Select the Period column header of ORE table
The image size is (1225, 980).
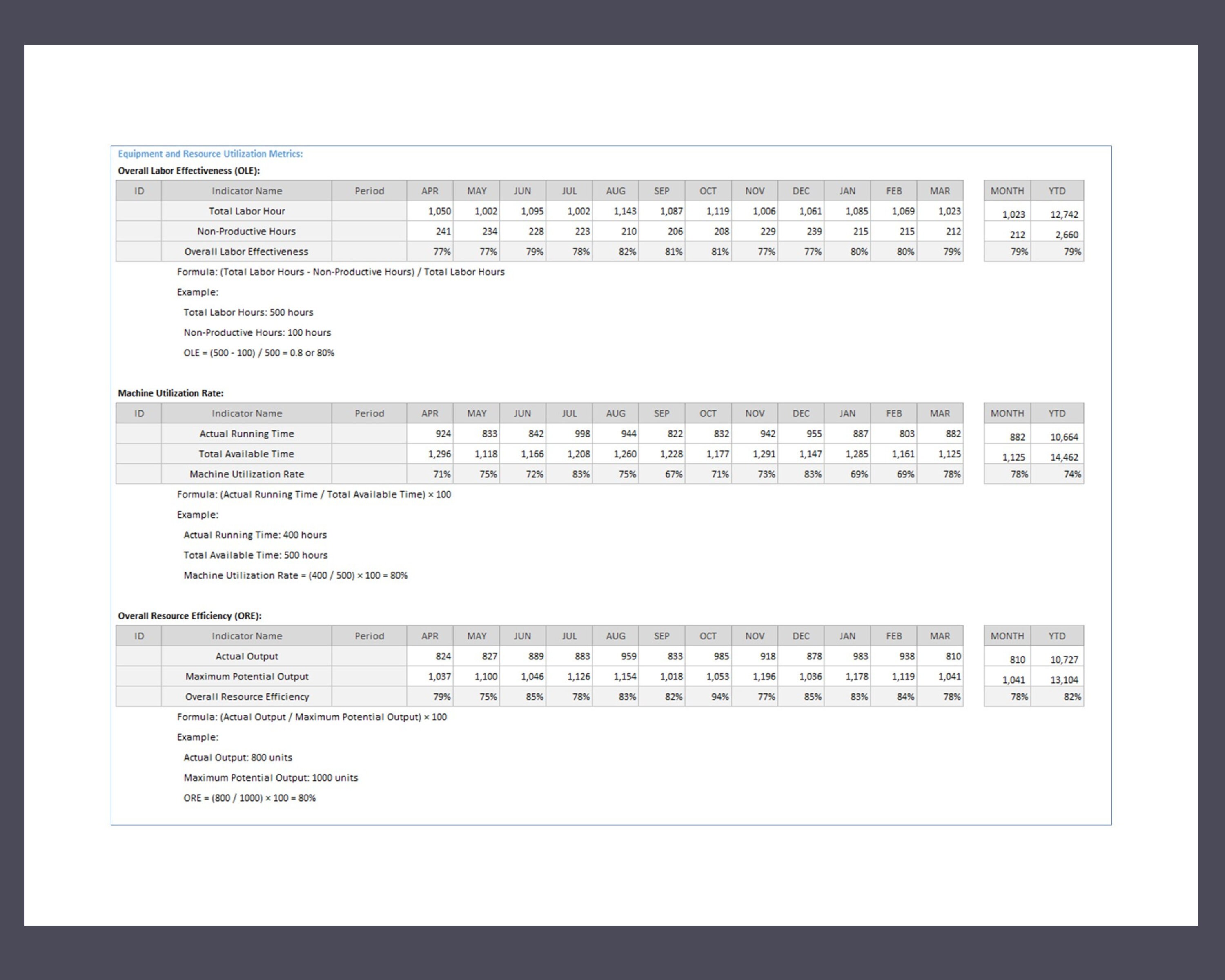coord(369,636)
